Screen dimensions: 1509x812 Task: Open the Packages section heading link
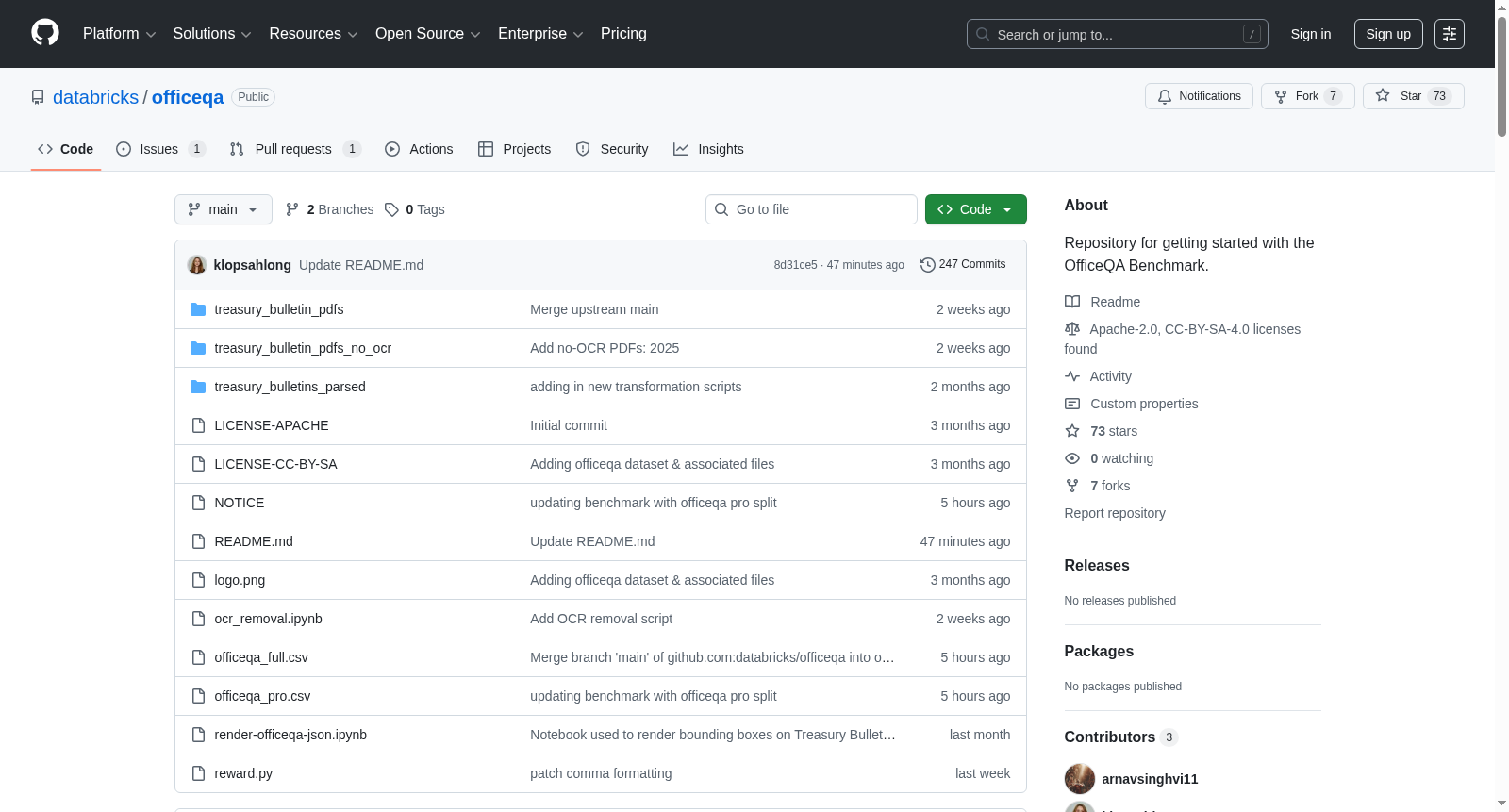(x=1099, y=652)
